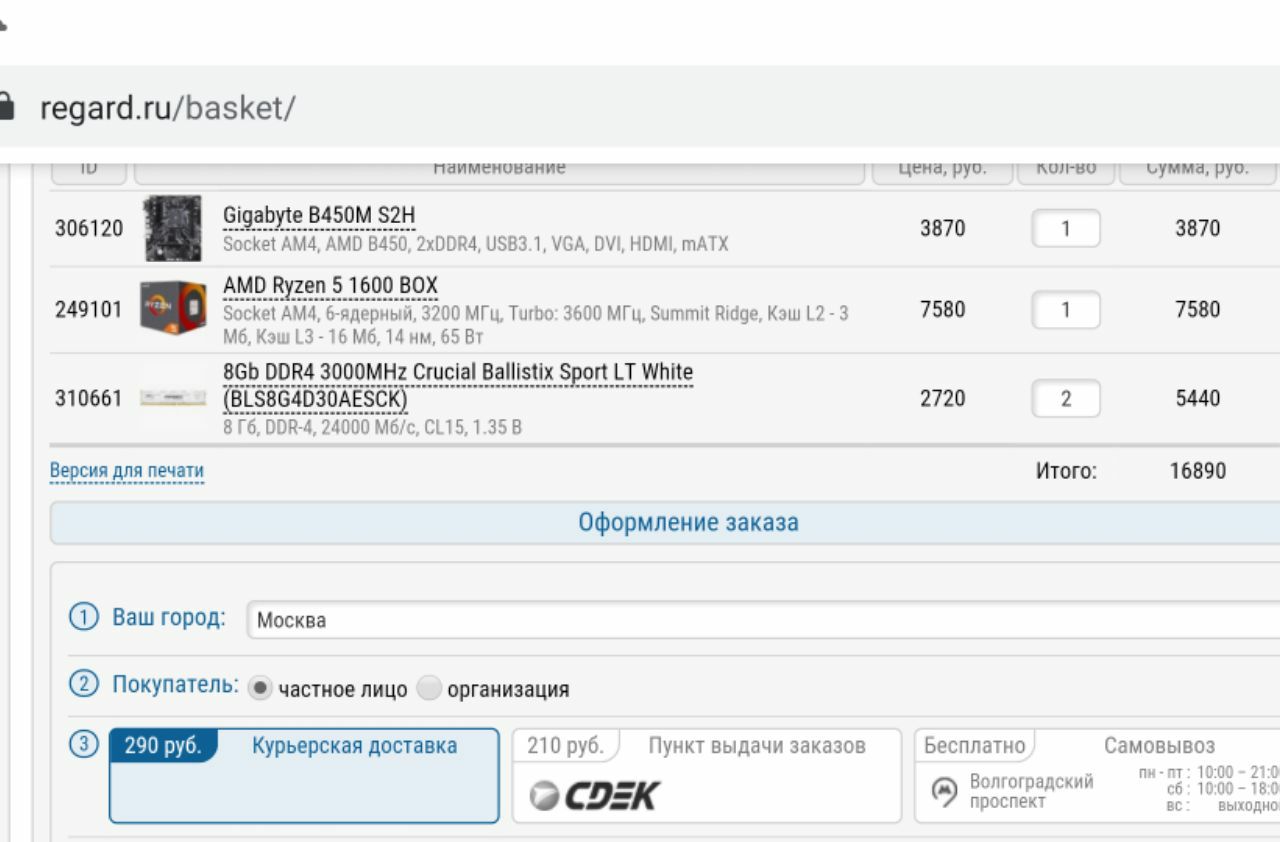The image size is (1280, 842).
Task: Click the lock icon in address bar
Action: [5, 107]
